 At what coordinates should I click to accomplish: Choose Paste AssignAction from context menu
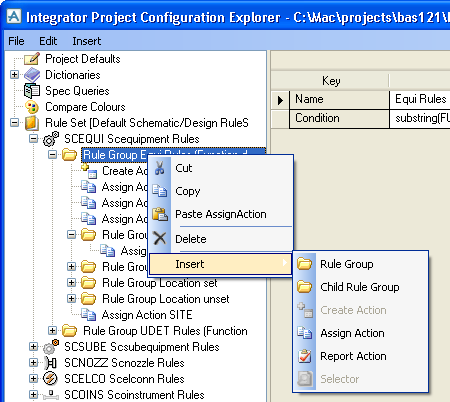click(x=221, y=214)
